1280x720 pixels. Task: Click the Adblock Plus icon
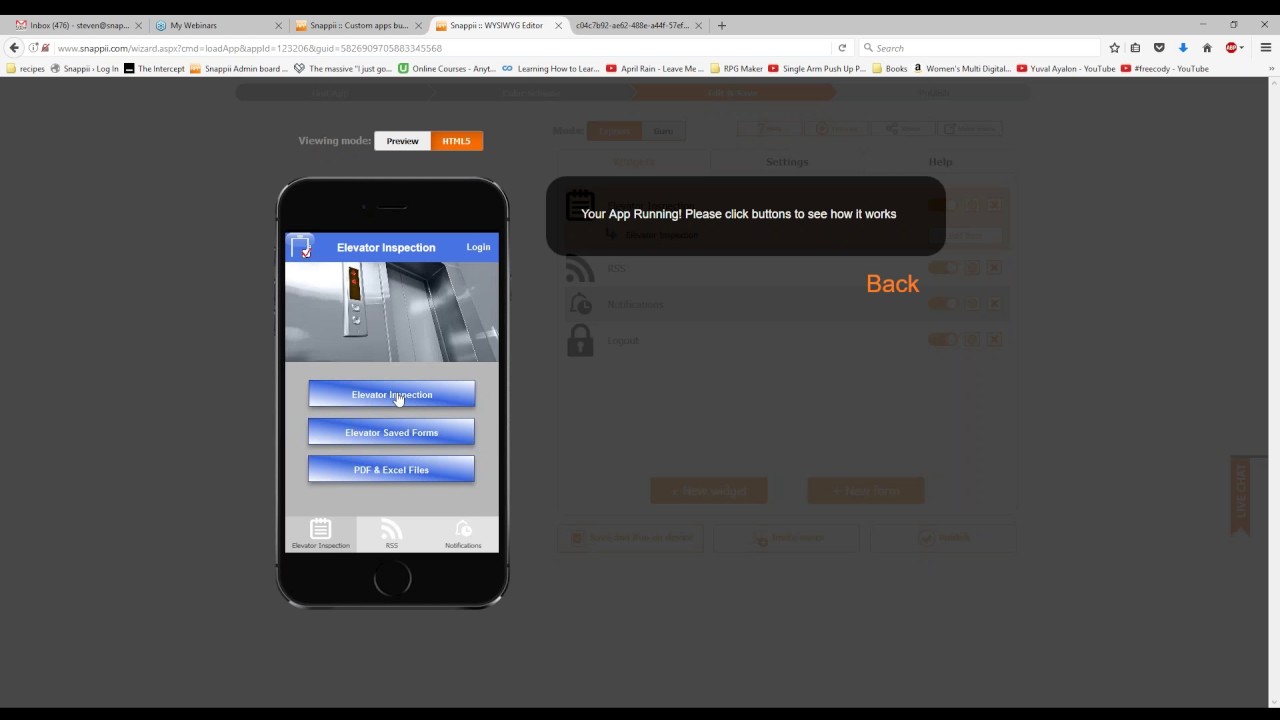point(1232,48)
